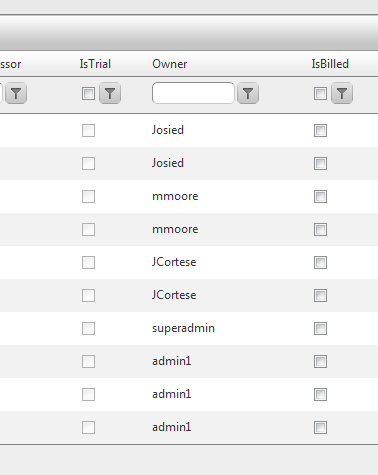Check IsBilled for the second JCortese row
This screenshot has height=475, width=378.
pos(320,295)
